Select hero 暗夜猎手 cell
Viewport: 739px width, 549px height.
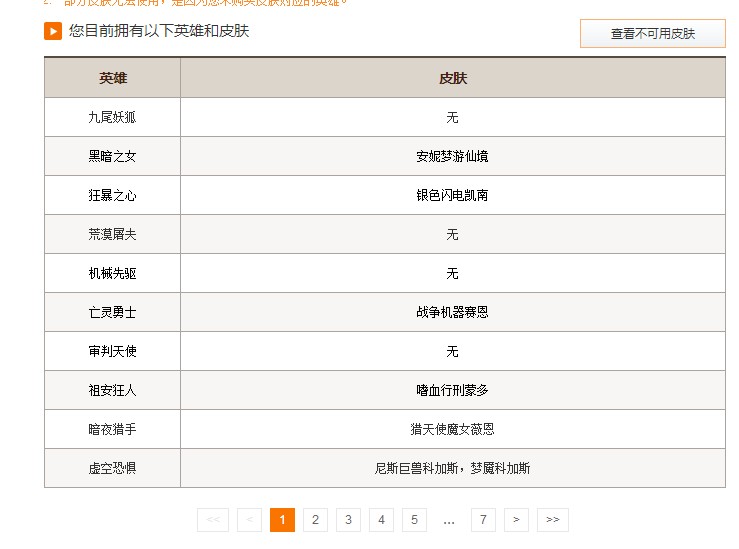113,429
